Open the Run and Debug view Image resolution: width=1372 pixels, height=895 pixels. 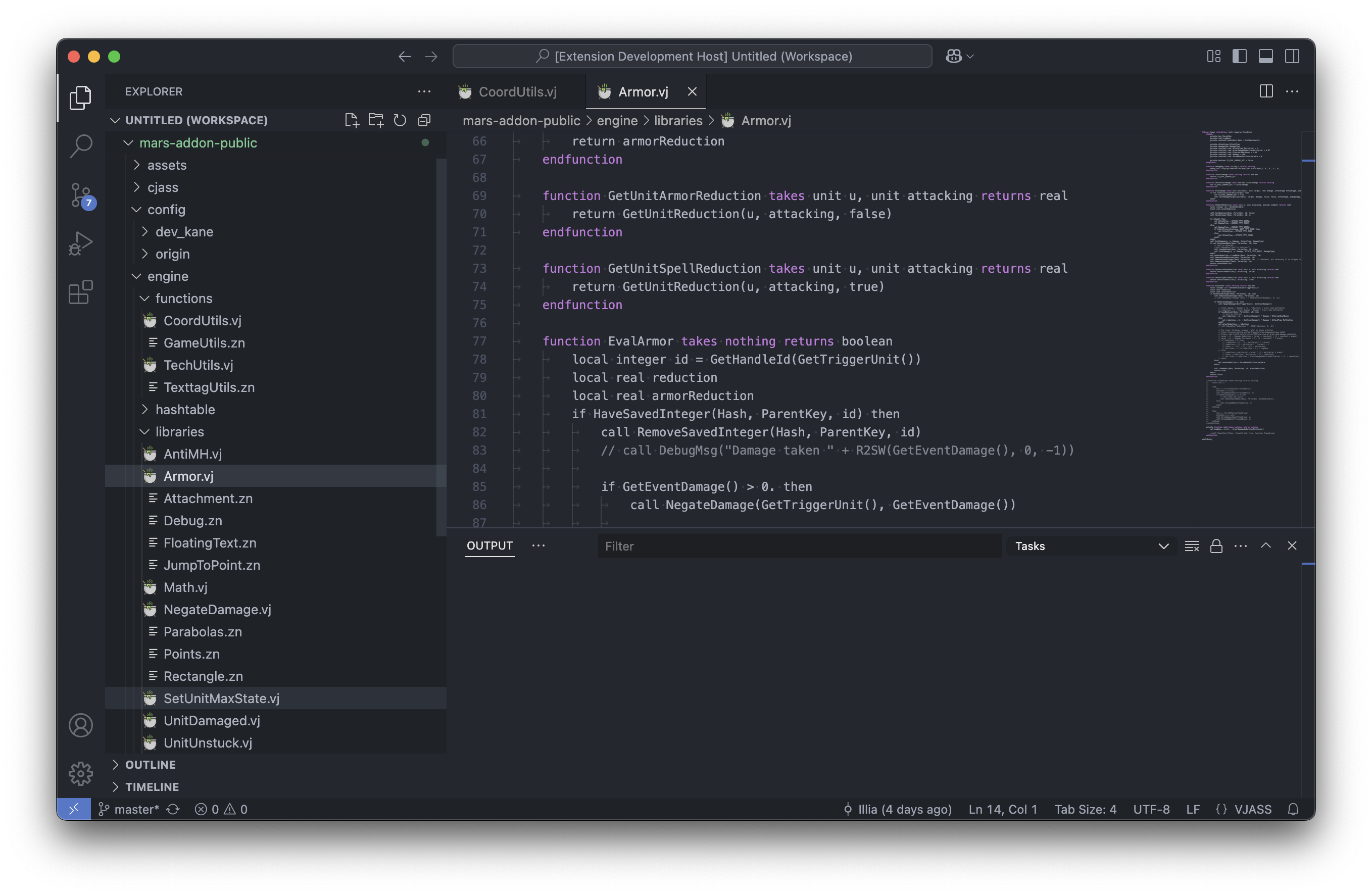click(x=81, y=243)
